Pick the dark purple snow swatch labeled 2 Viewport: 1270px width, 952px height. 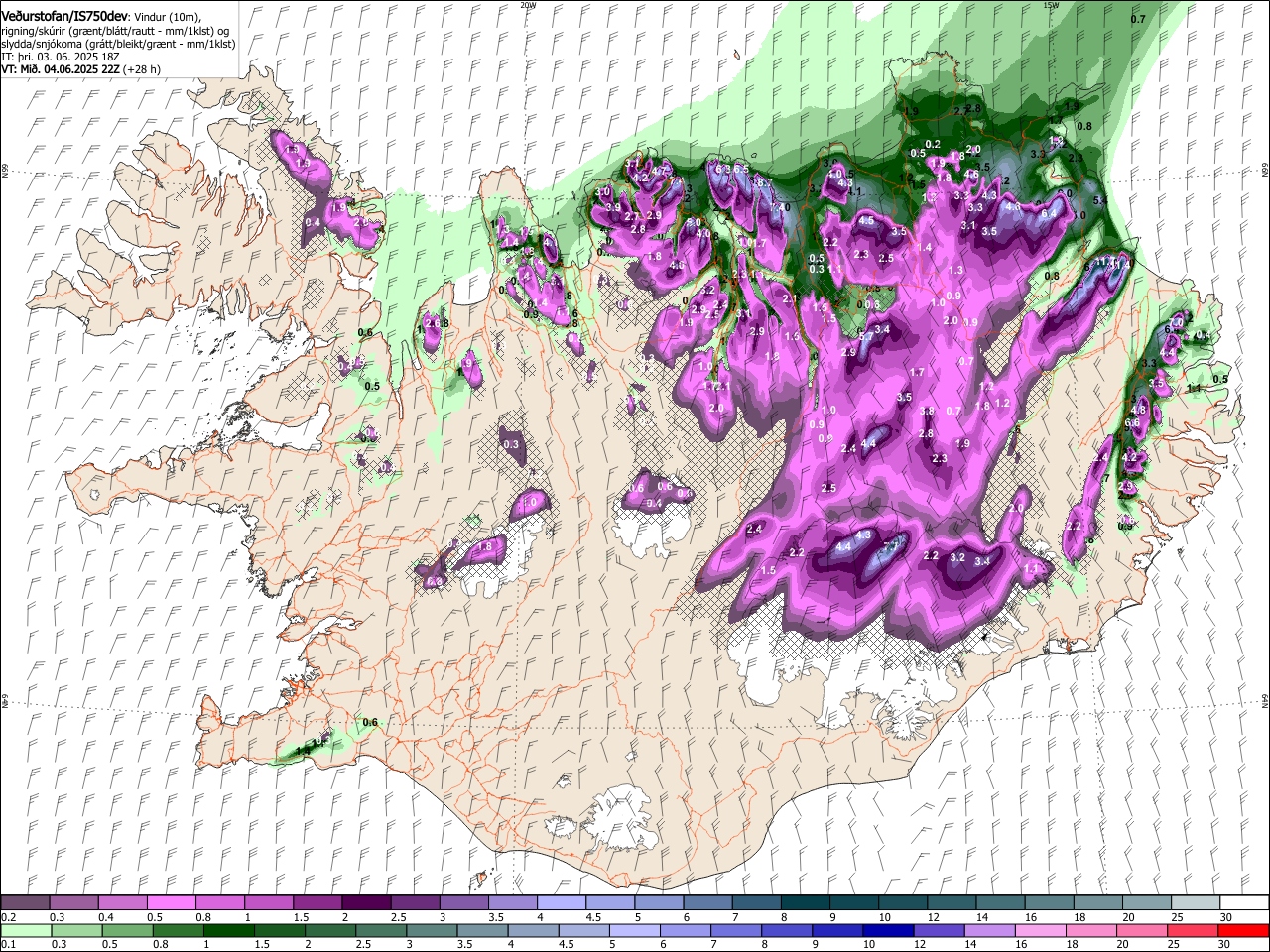coord(365,902)
